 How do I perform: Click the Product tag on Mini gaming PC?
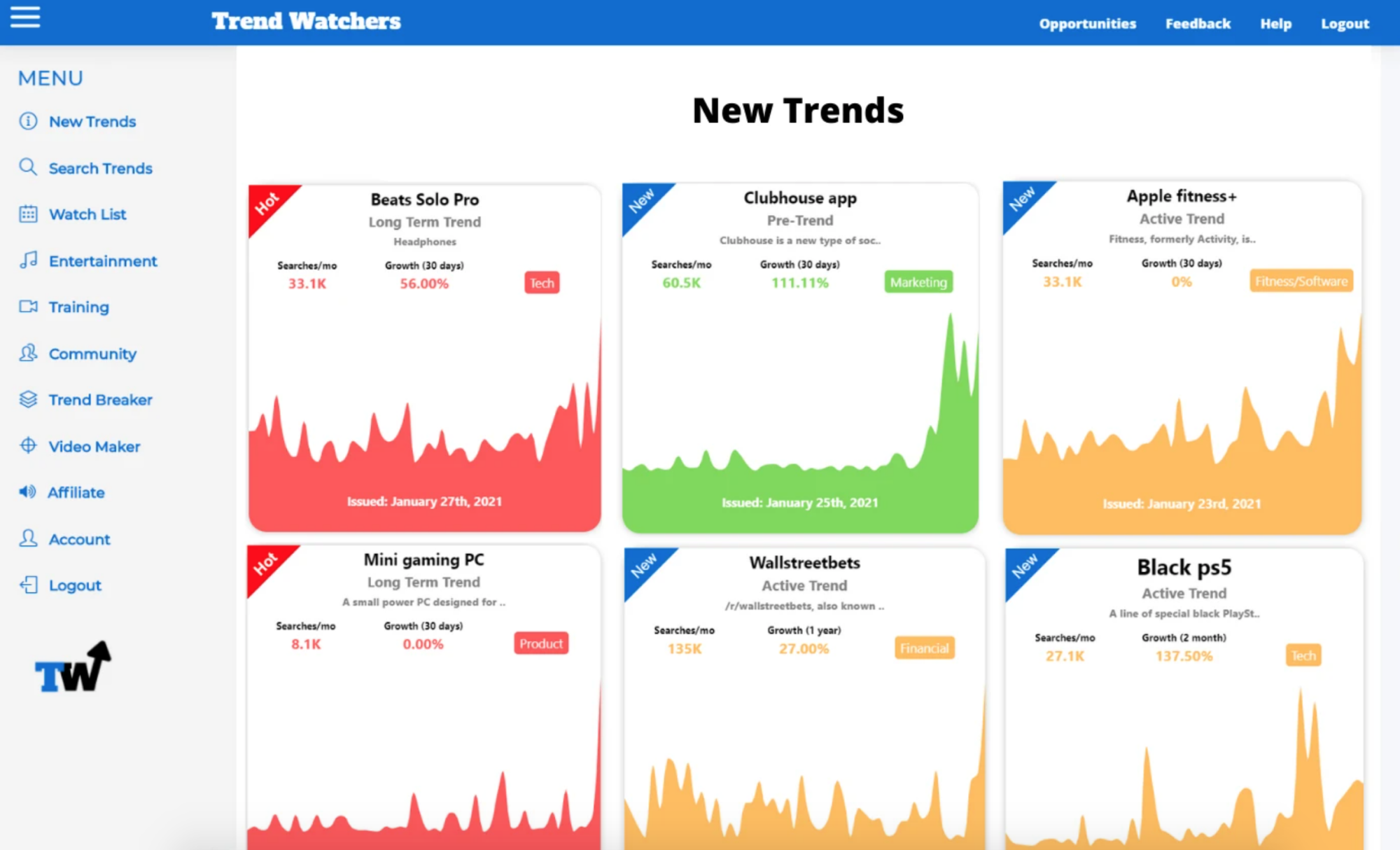(541, 643)
